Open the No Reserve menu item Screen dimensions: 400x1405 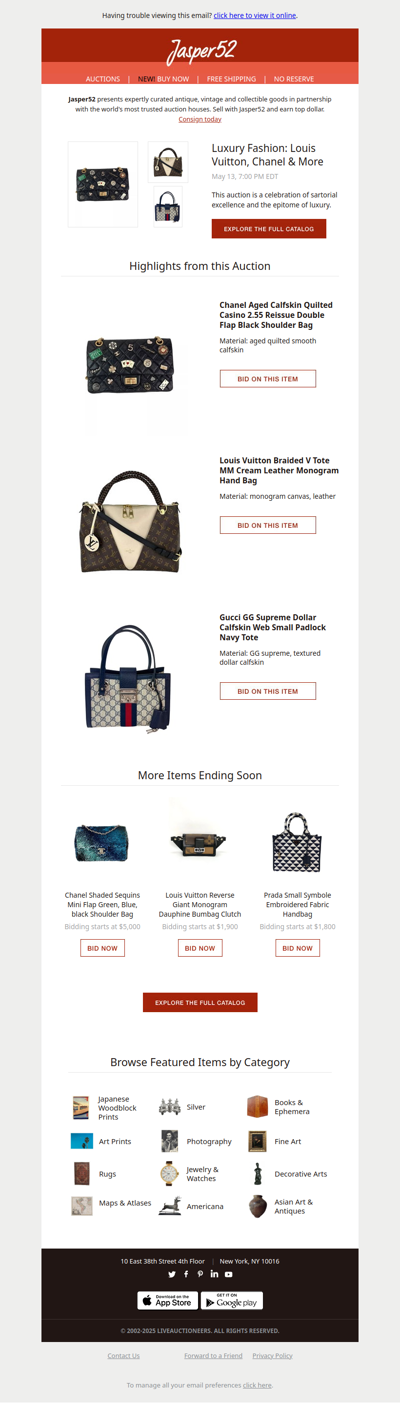click(294, 78)
